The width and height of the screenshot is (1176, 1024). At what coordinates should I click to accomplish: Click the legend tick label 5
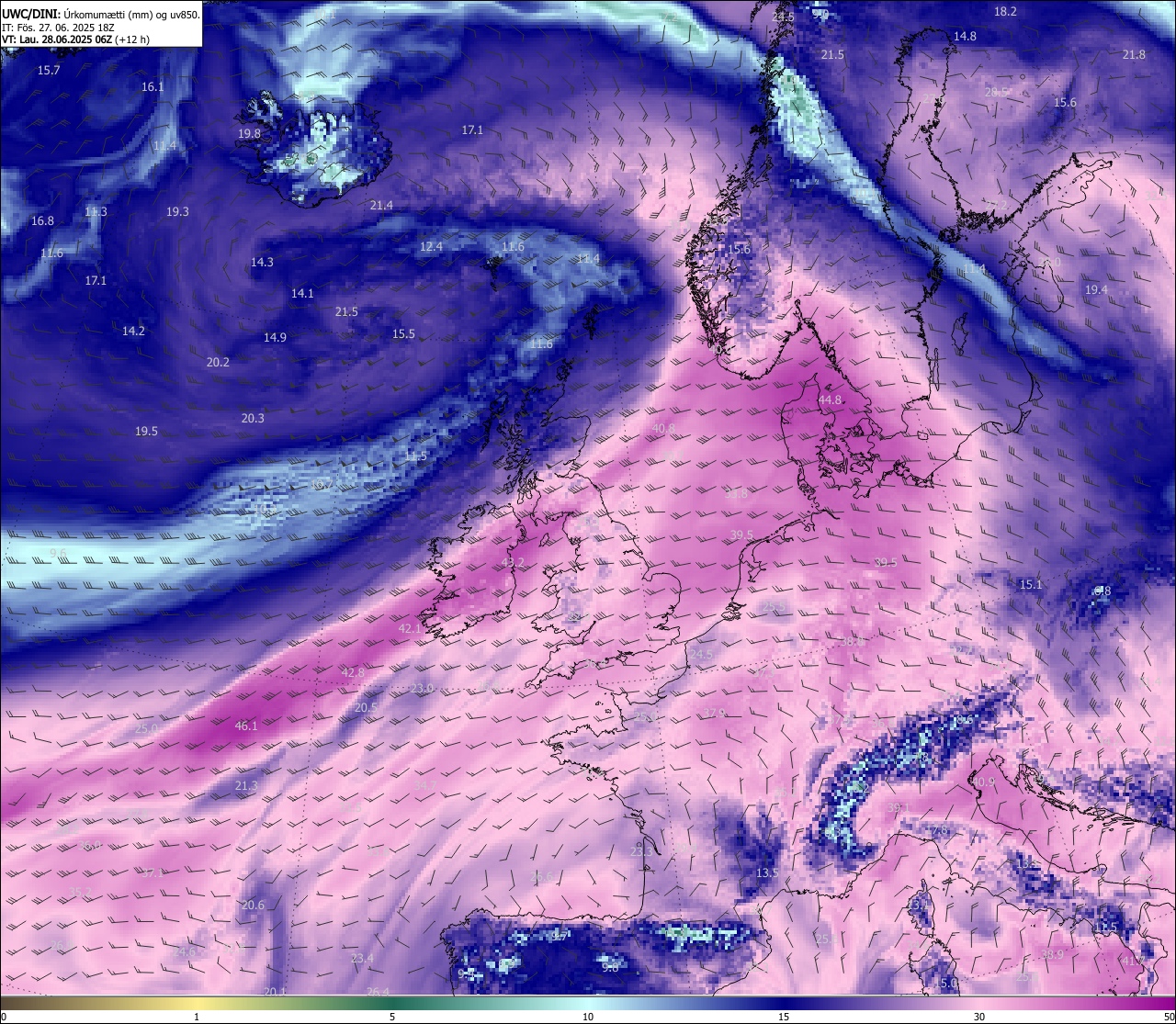tap(392, 1017)
